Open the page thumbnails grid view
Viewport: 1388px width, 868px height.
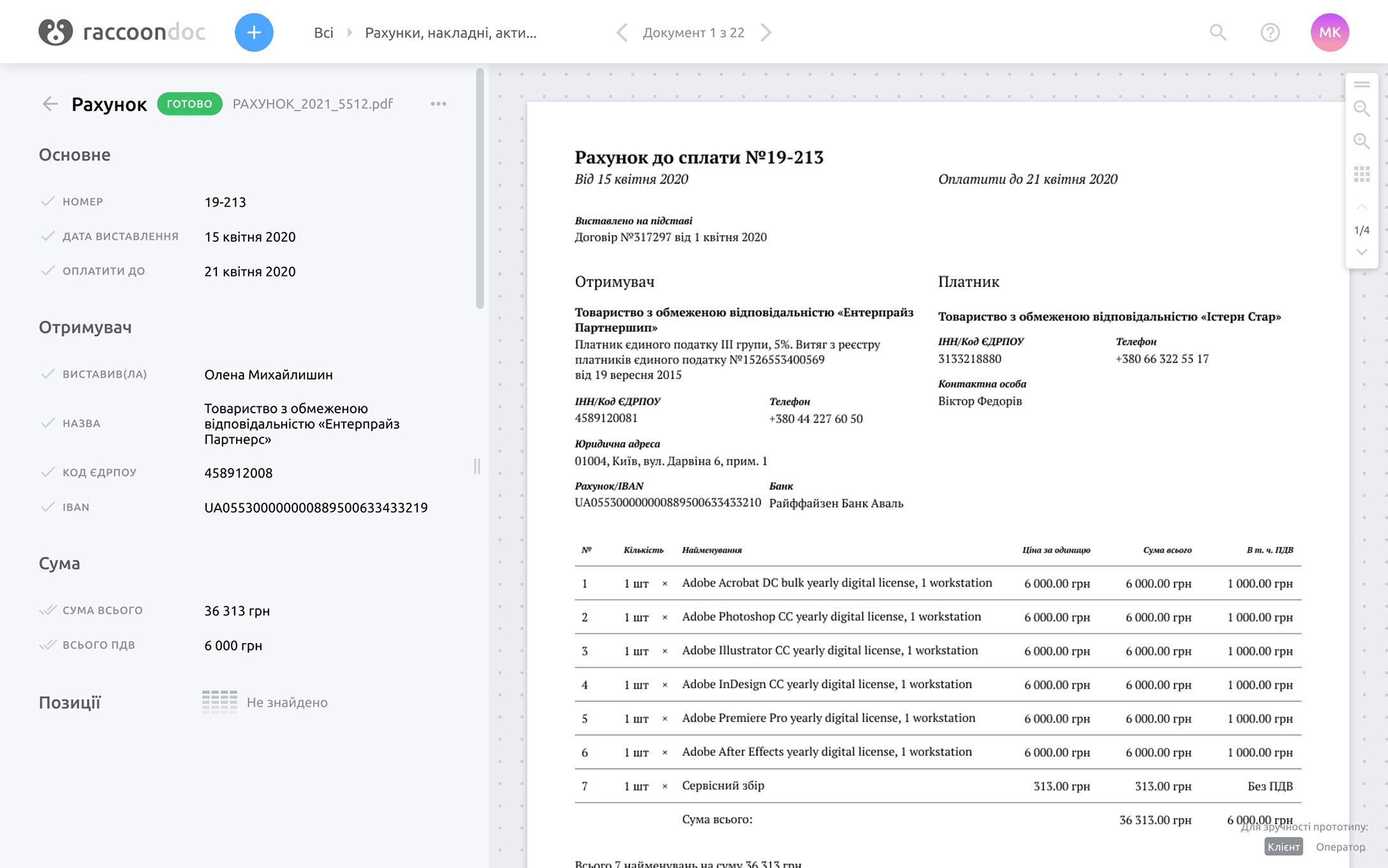[x=1361, y=174]
